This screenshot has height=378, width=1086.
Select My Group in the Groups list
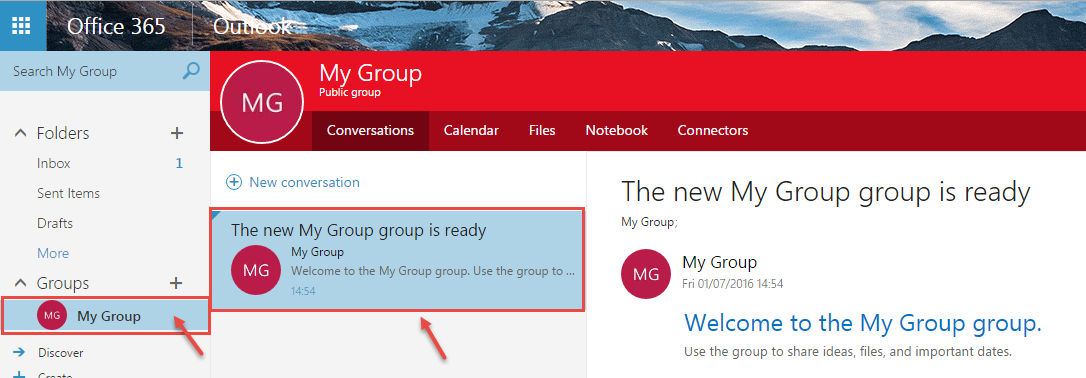click(x=105, y=316)
